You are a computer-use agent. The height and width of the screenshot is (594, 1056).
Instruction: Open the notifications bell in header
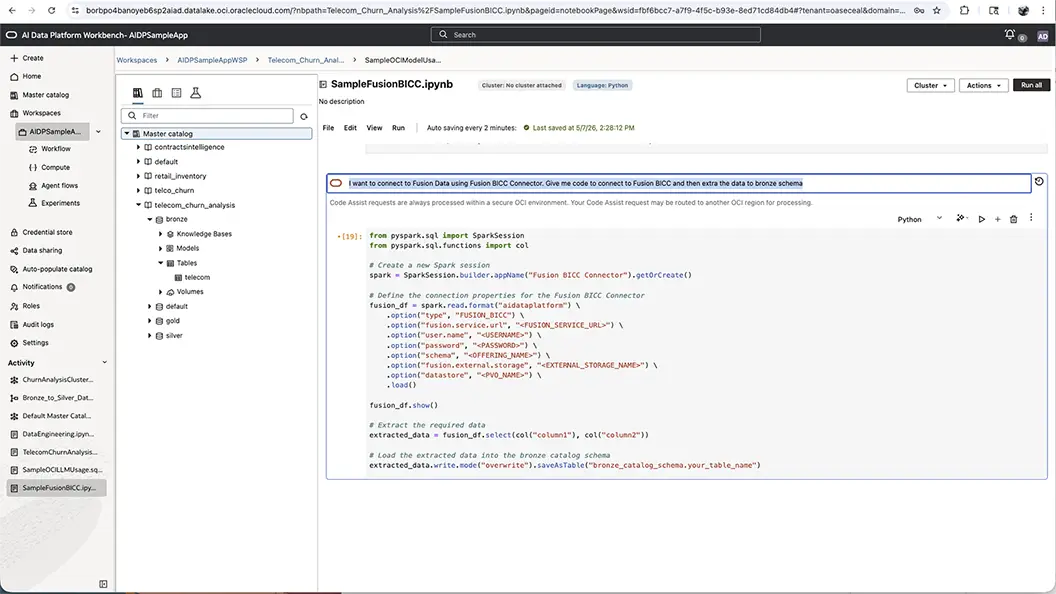coord(1009,34)
